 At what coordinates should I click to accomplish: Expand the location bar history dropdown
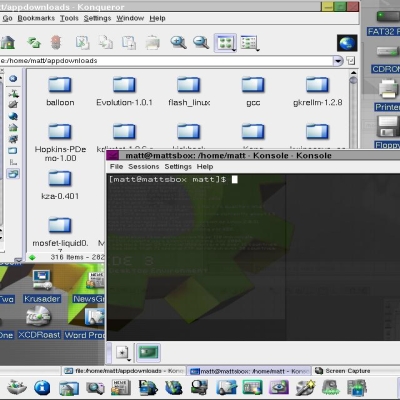(x=338, y=61)
